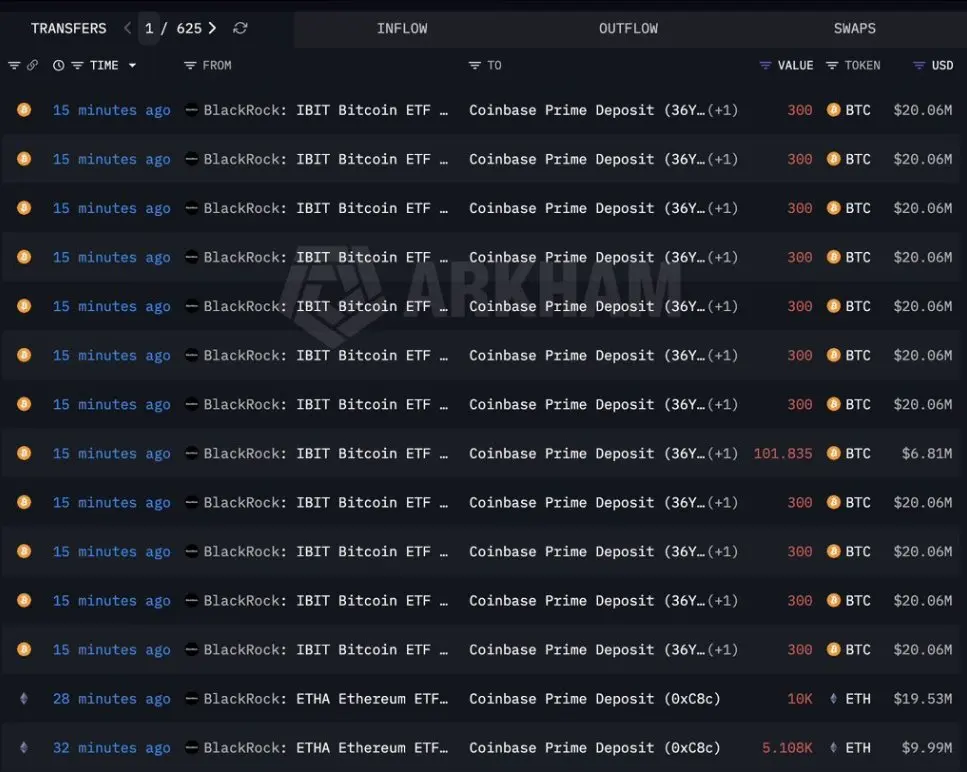Click the 625 total pages label

pos(189,28)
